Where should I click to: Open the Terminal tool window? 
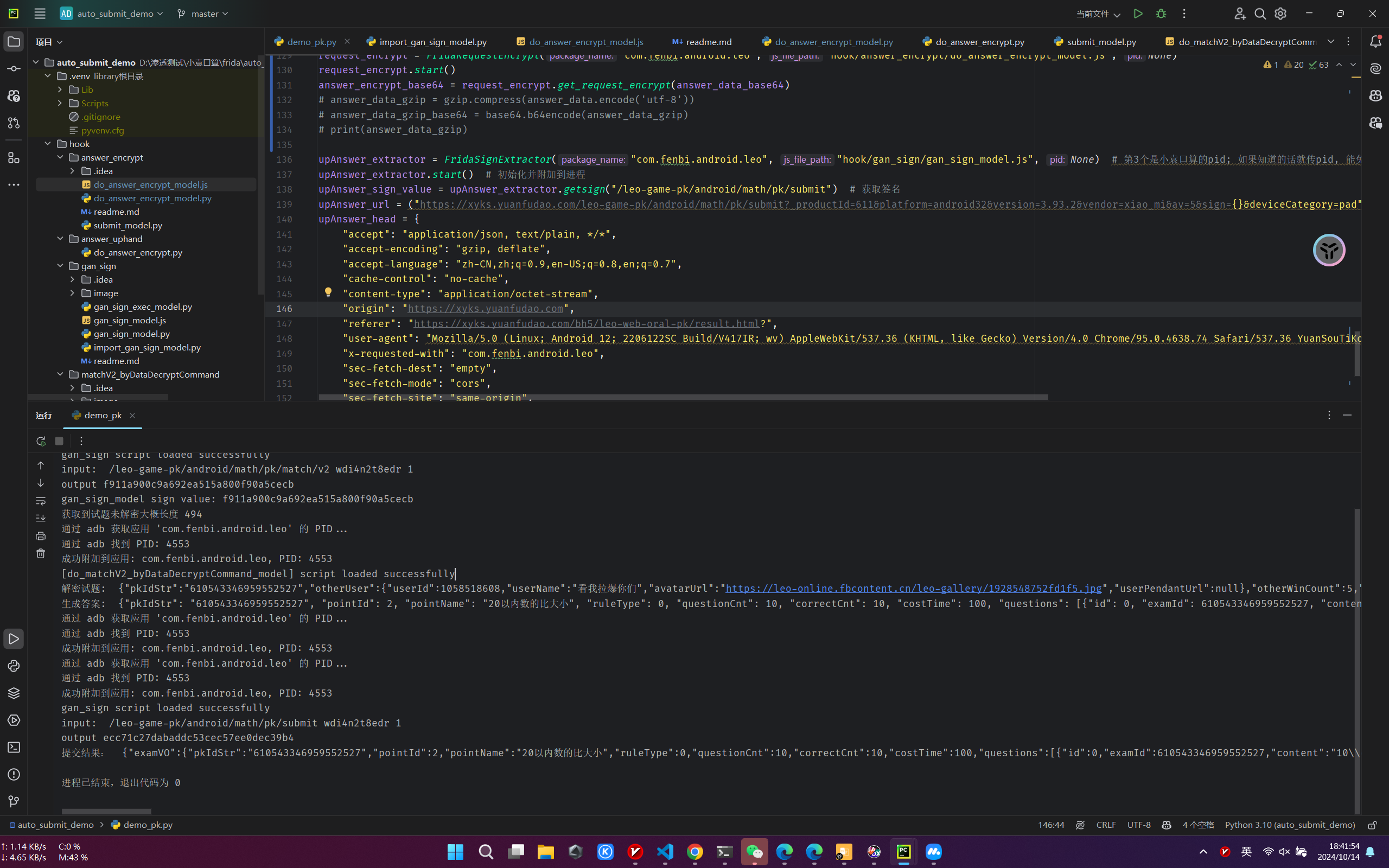point(14,748)
